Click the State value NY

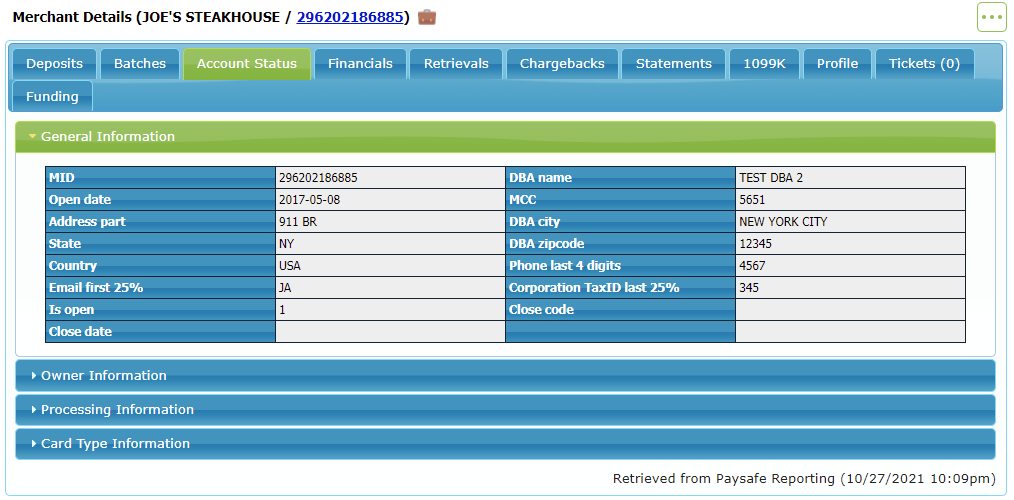point(390,244)
